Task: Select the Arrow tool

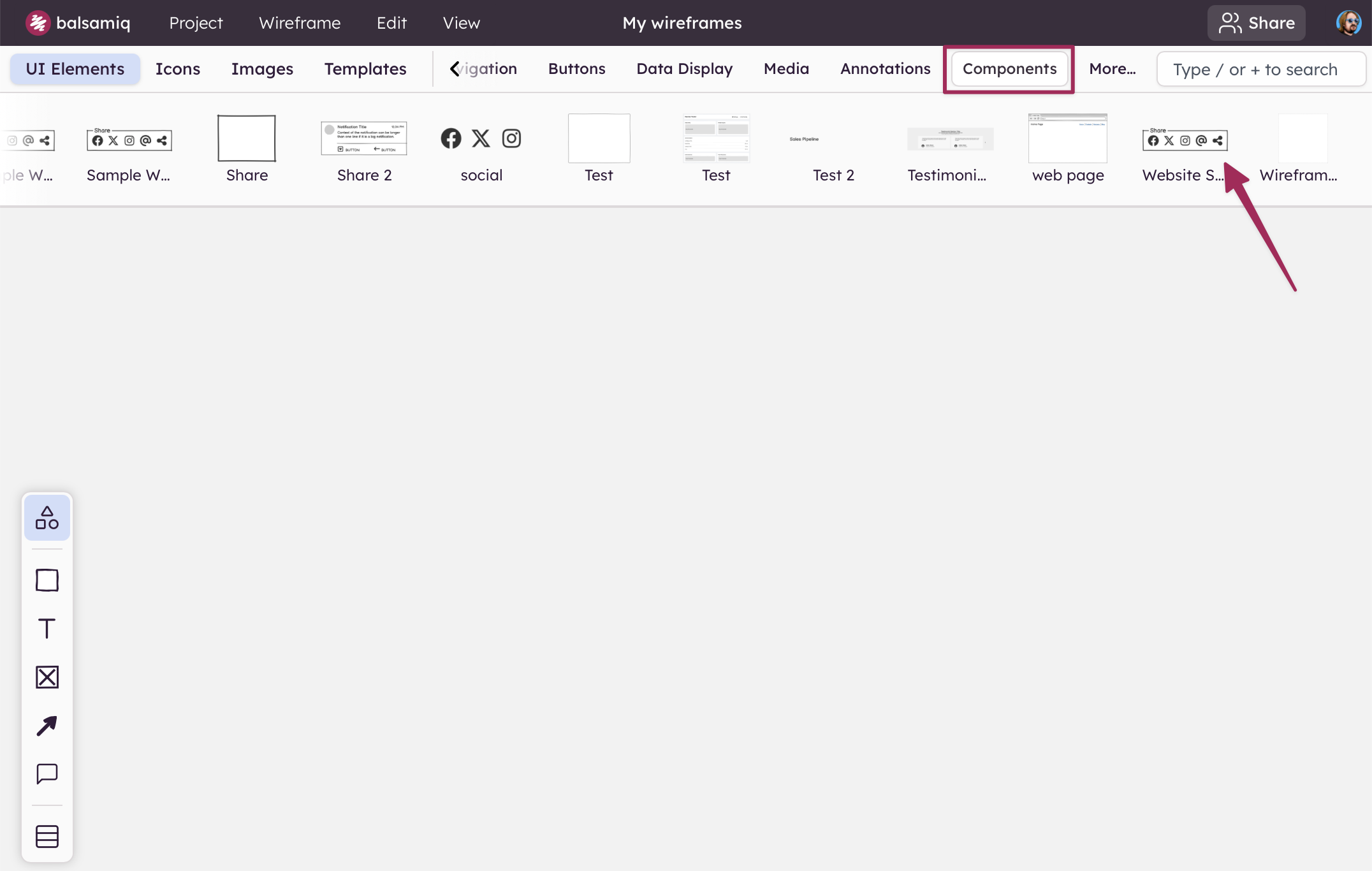Action: [47, 726]
